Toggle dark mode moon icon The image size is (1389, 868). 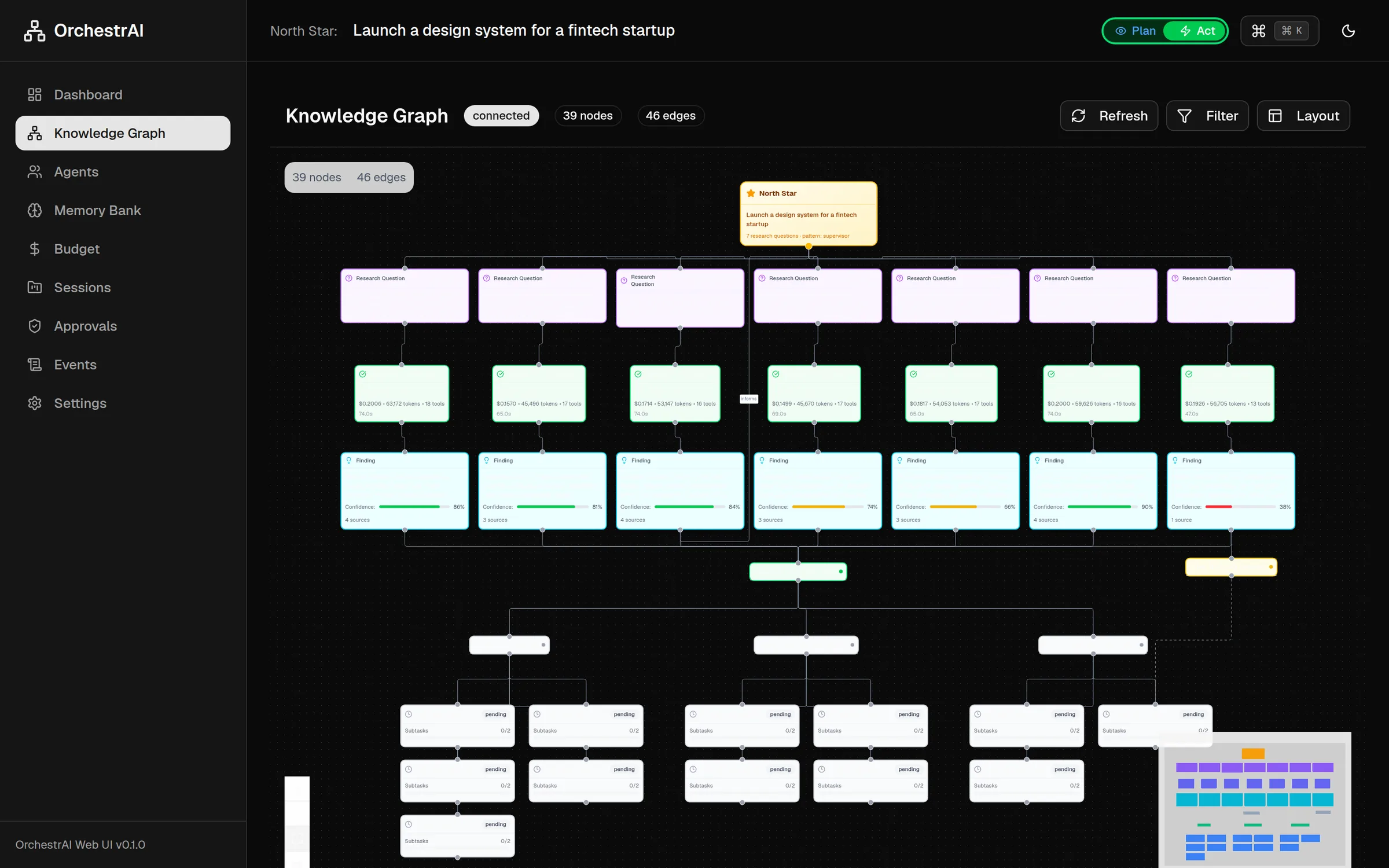1348,31
